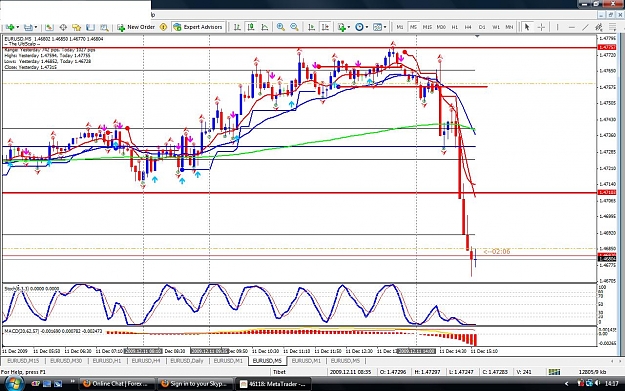The image size is (625, 391).
Task: Open the Indicators list icon
Action: (x=341, y=27)
